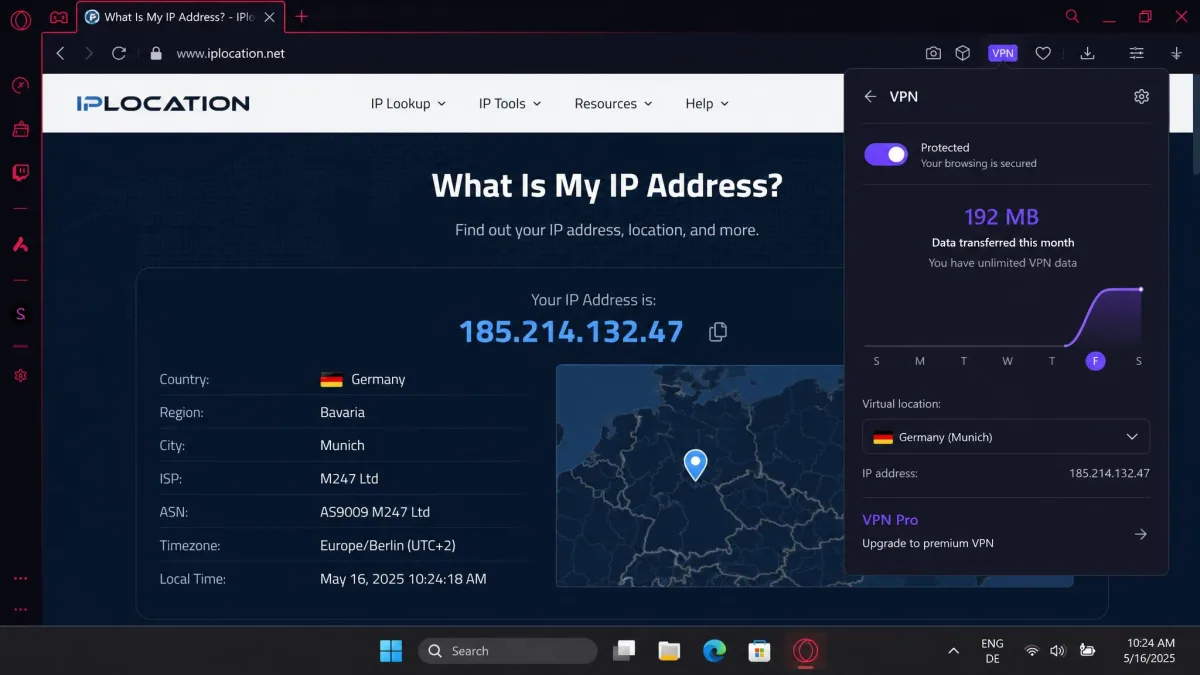1200x675 pixels.
Task: Open Microsoft Store from taskbar
Action: (759, 651)
